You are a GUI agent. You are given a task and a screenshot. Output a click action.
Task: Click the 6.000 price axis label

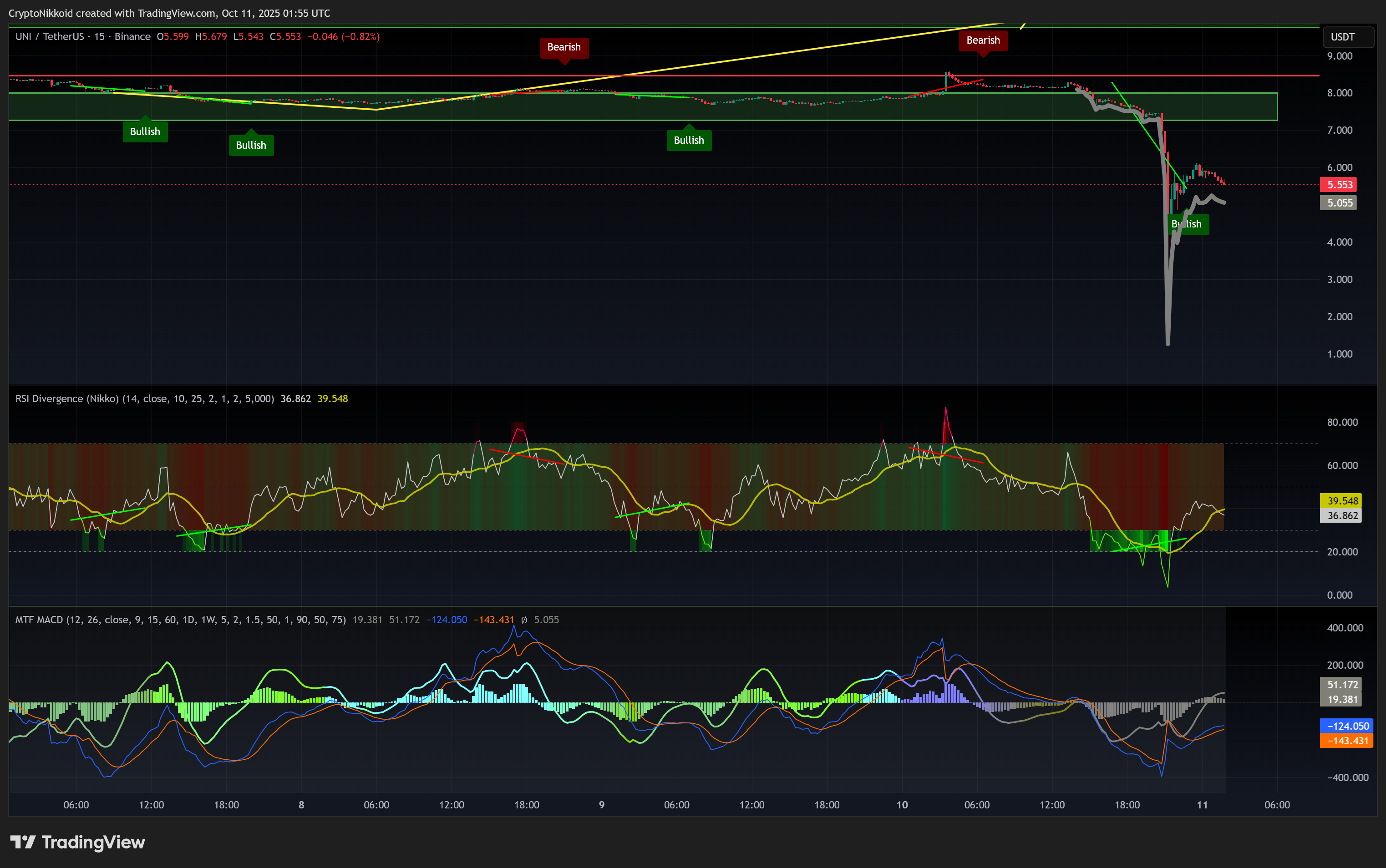[1340, 167]
